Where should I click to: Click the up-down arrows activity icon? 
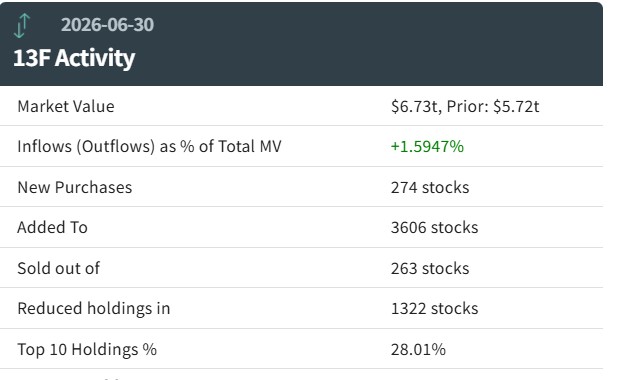tap(22, 26)
